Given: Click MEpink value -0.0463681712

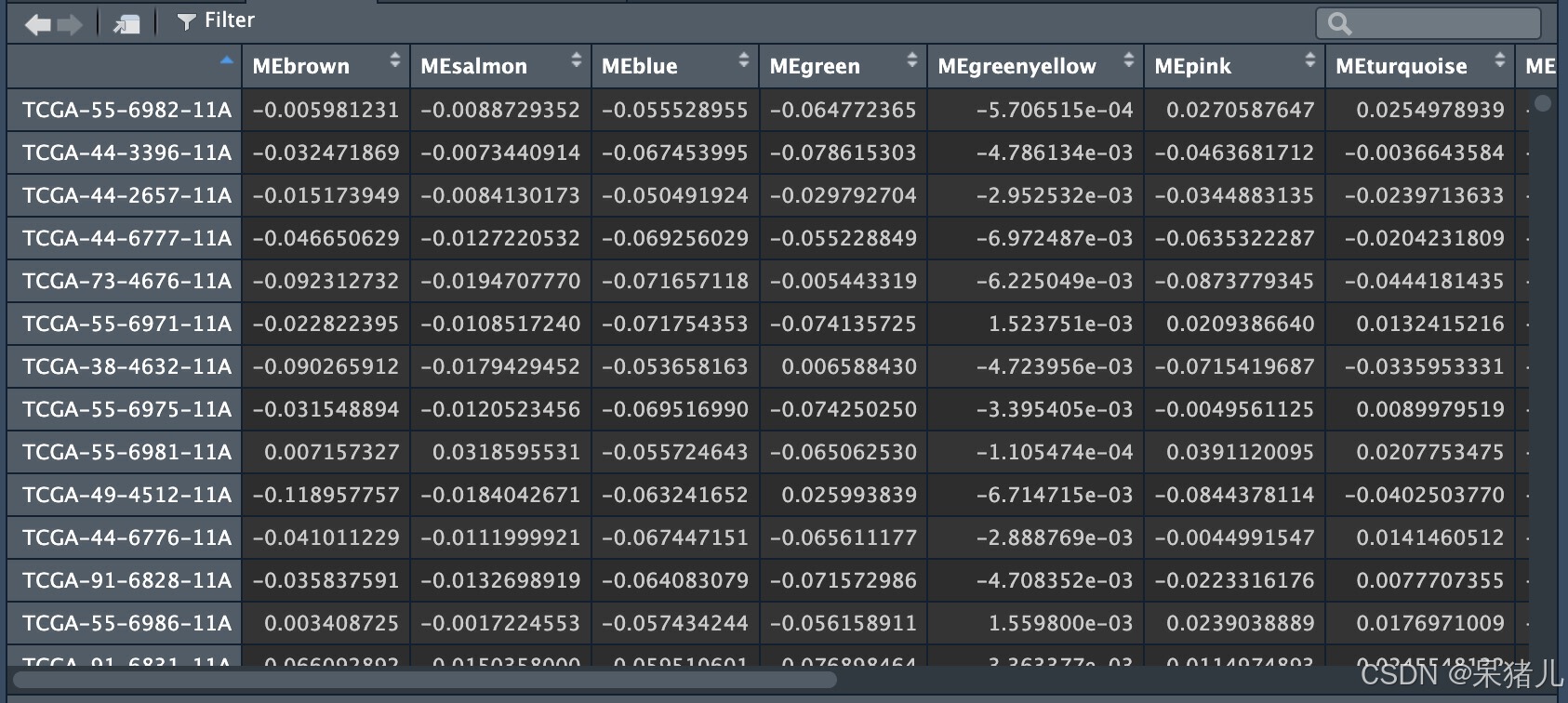Looking at the screenshot, I should 1234,153.
